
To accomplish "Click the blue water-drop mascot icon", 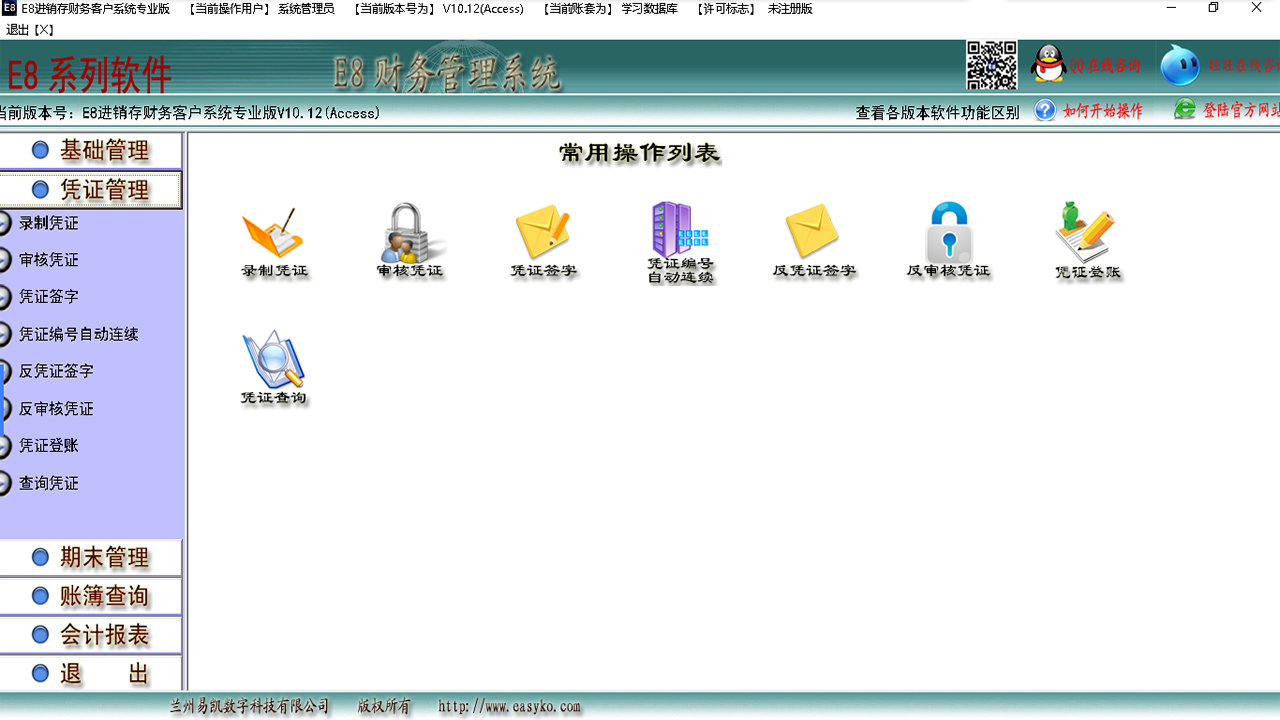I will (x=1180, y=66).
